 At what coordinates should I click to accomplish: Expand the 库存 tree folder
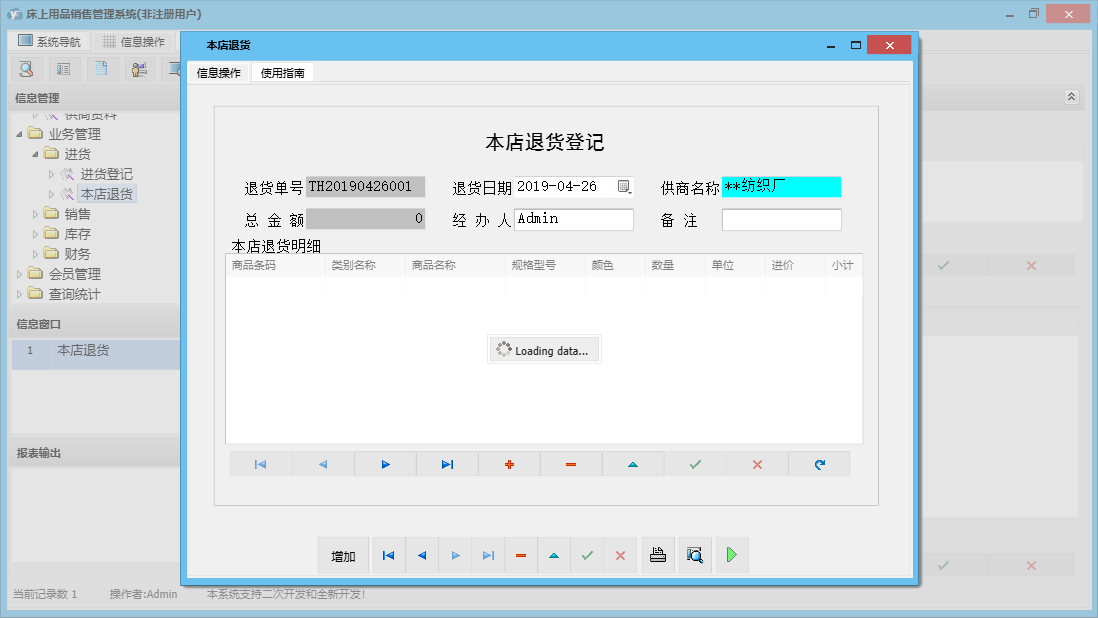(x=37, y=234)
